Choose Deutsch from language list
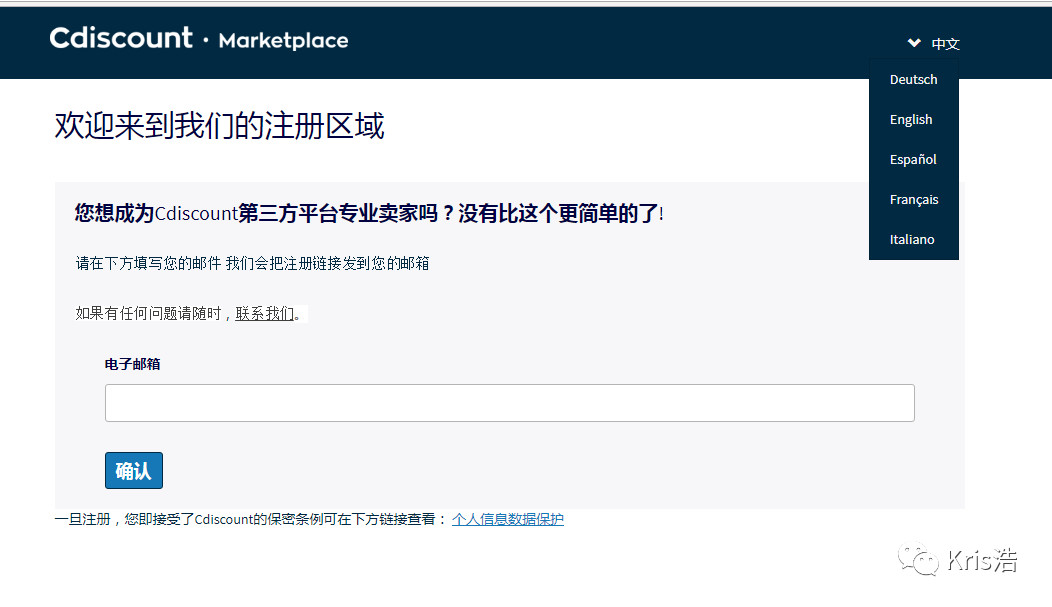Image resolution: width=1052 pixels, height=607 pixels. (x=913, y=79)
